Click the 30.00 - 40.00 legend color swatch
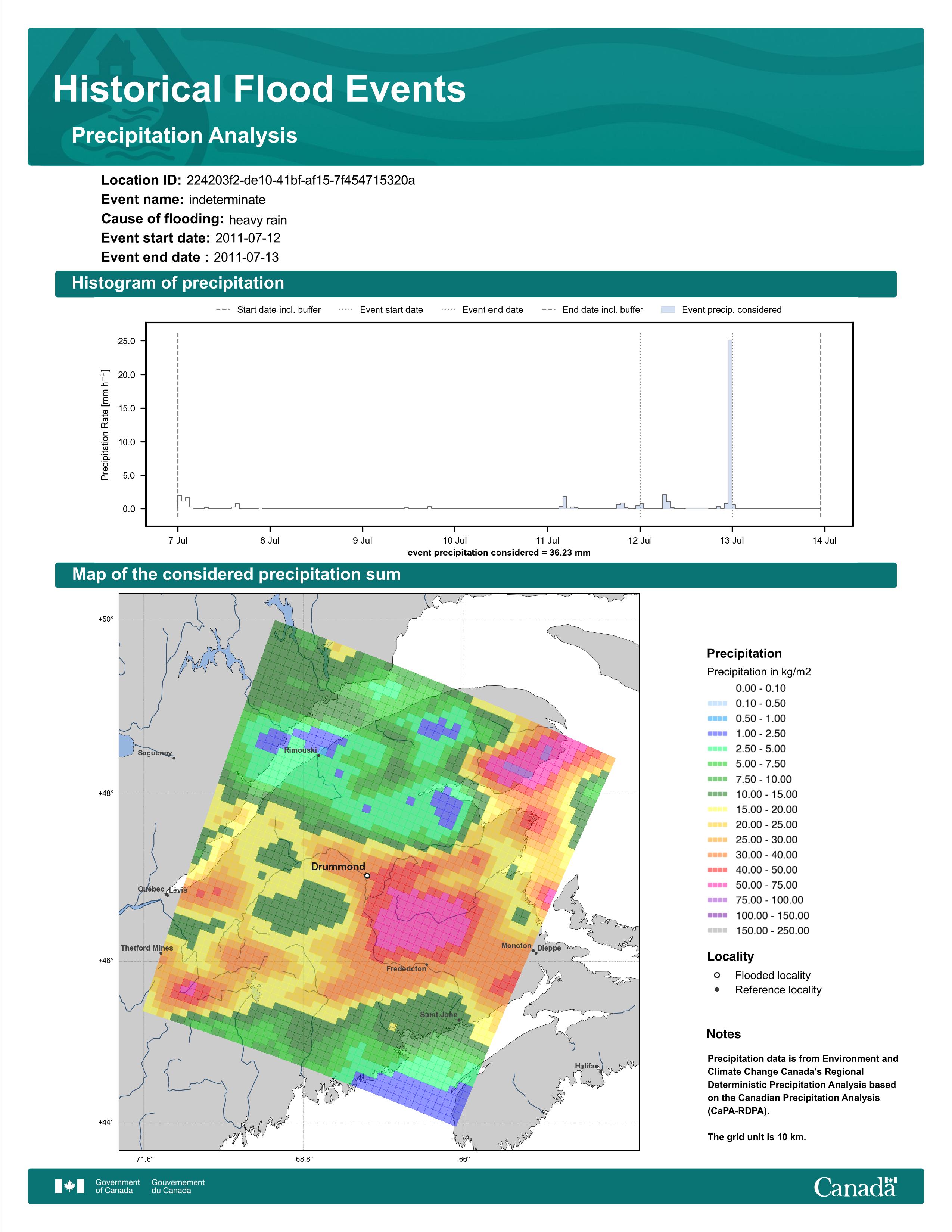The width and height of the screenshot is (952, 1232). click(717, 855)
